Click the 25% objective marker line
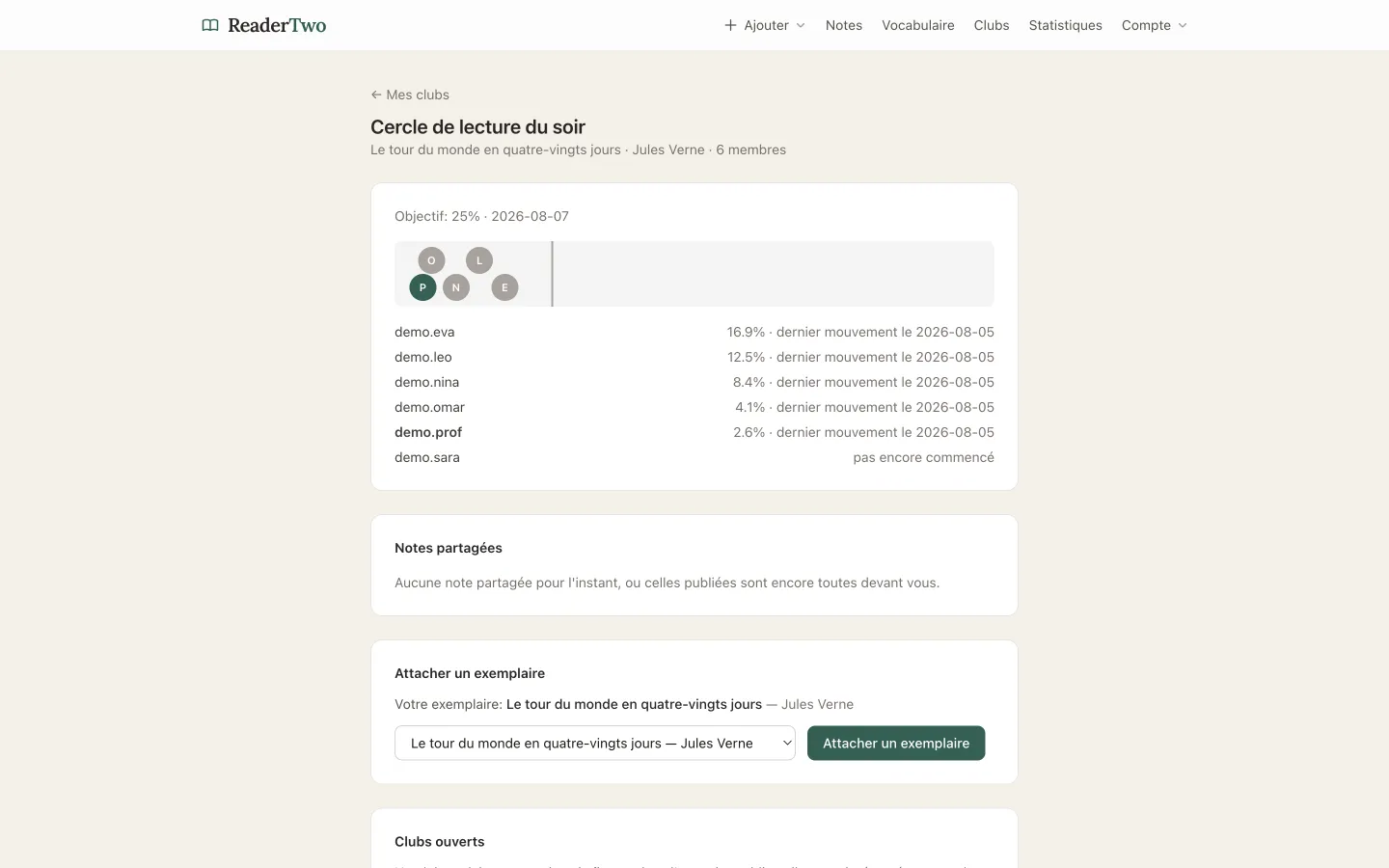 (x=552, y=274)
